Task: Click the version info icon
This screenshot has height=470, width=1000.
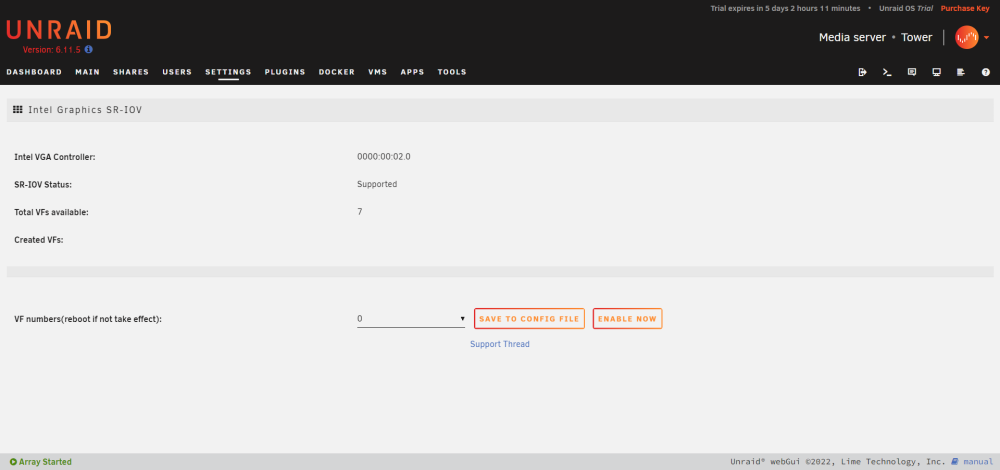Action: point(89,49)
